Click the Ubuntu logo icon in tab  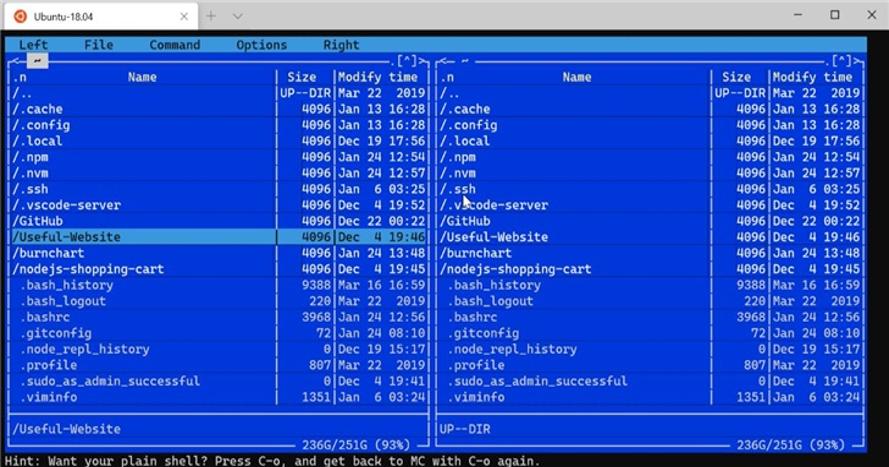(20, 16)
